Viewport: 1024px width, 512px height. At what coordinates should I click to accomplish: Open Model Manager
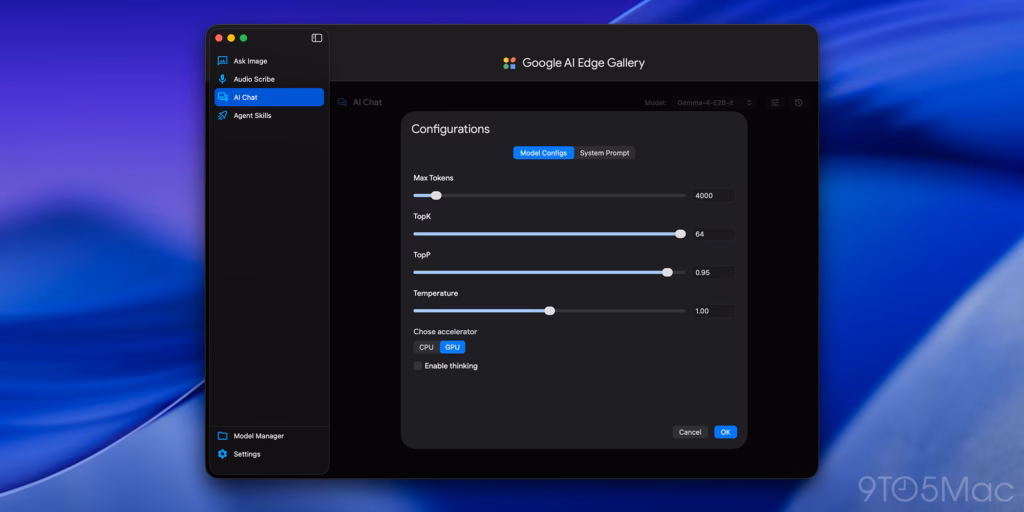pos(269,436)
